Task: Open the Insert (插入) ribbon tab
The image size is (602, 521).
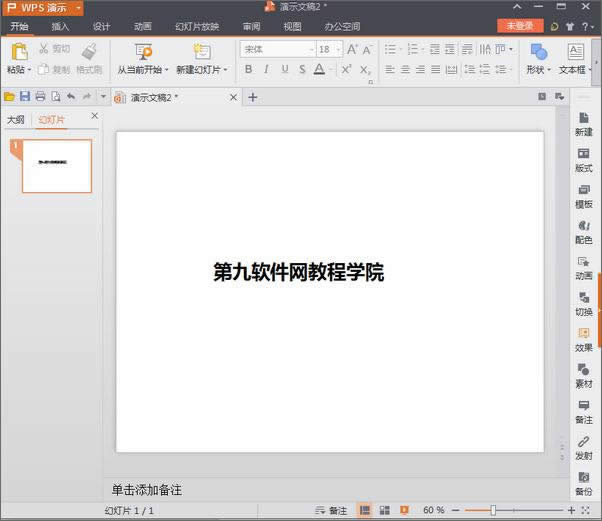Action: pos(60,26)
